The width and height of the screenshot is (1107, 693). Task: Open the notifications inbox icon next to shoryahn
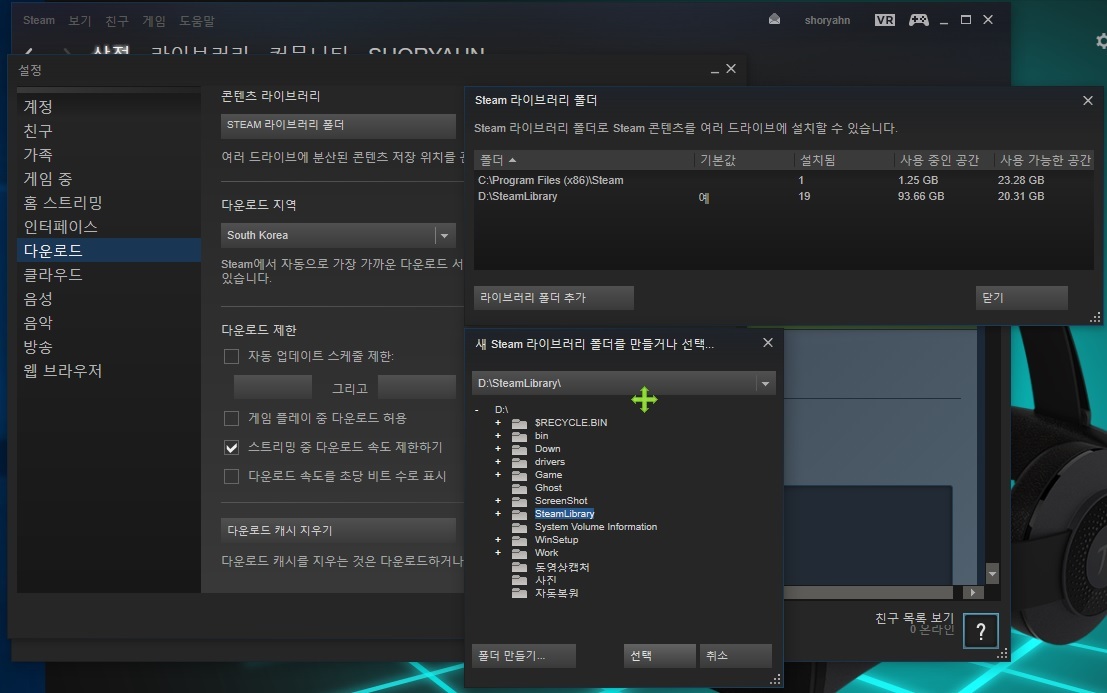tap(774, 19)
